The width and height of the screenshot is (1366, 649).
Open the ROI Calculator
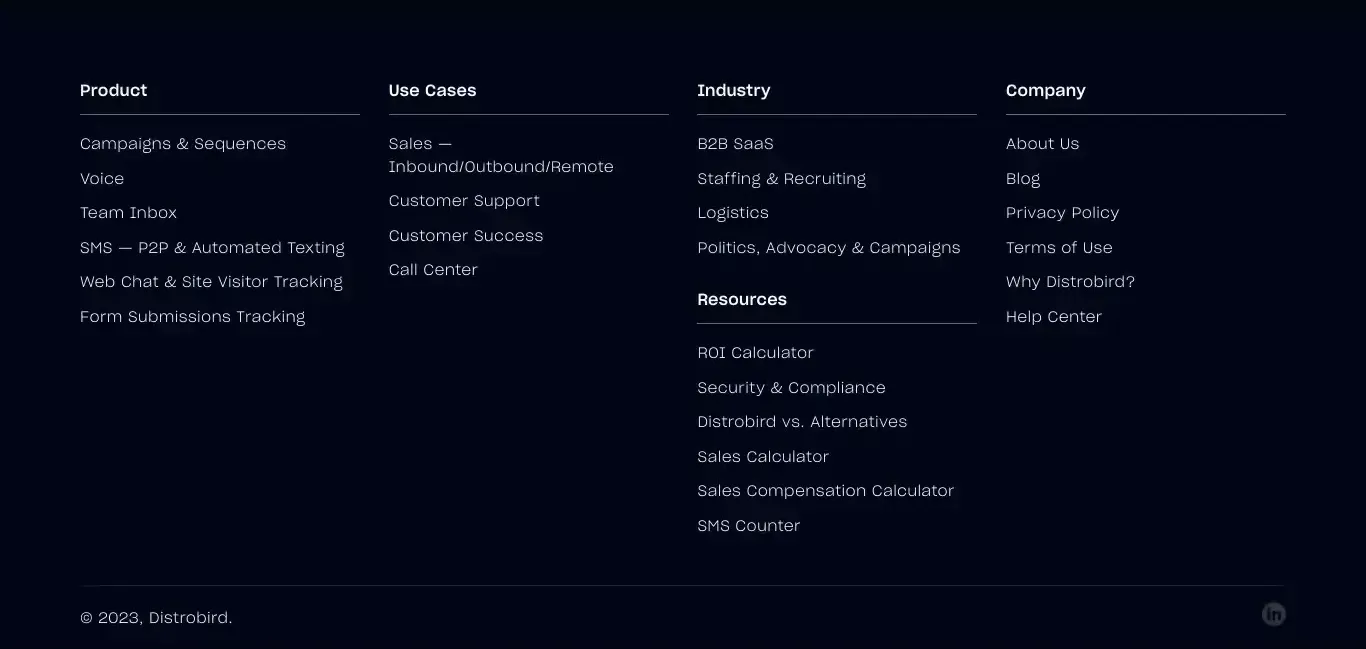[755, 353]
